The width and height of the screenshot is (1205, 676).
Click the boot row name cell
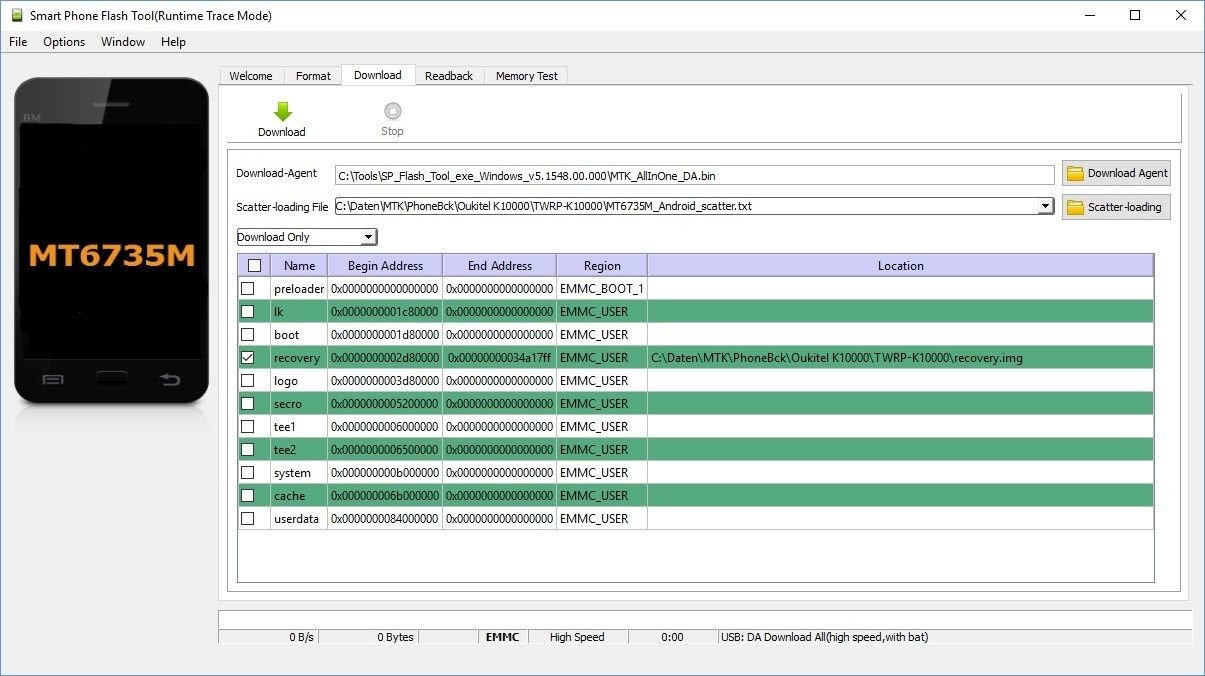(299, 334)
